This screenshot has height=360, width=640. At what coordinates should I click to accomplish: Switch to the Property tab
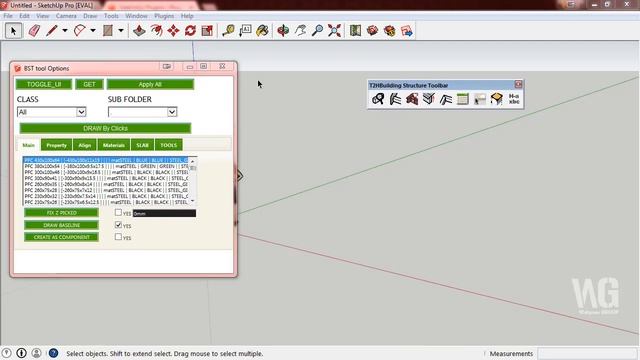[x=56, y=145]
